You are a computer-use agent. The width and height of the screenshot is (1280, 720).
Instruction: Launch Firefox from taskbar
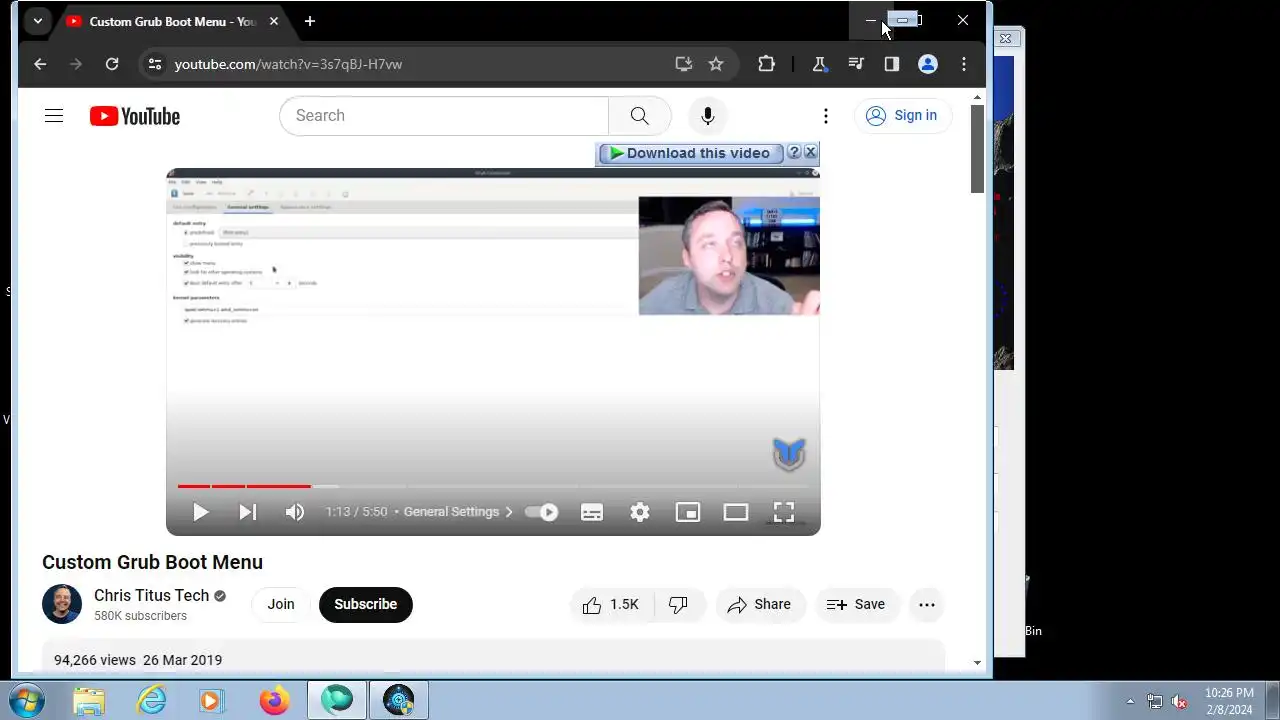pos(273,701)
